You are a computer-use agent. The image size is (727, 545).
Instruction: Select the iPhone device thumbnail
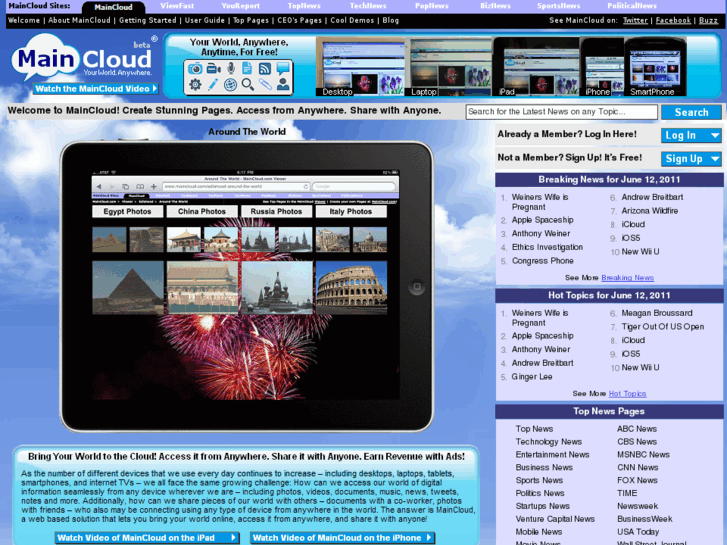(602, 67)
